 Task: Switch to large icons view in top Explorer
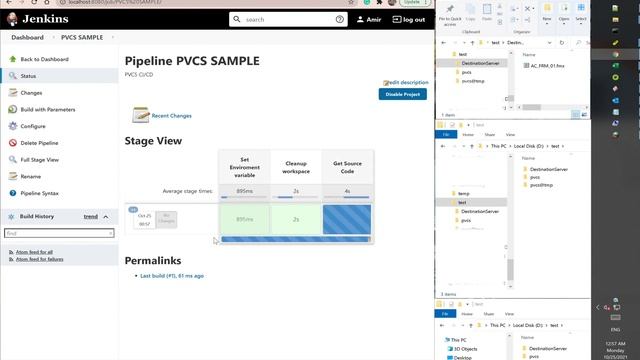click(584, 115)
